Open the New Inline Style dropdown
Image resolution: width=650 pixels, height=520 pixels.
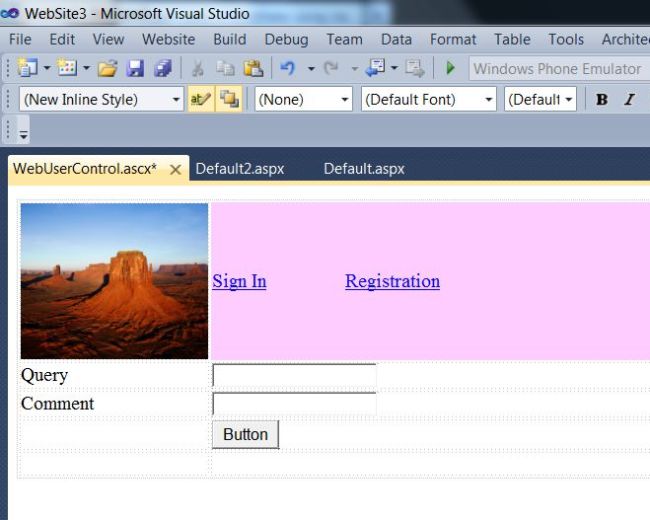pos(101,99)
